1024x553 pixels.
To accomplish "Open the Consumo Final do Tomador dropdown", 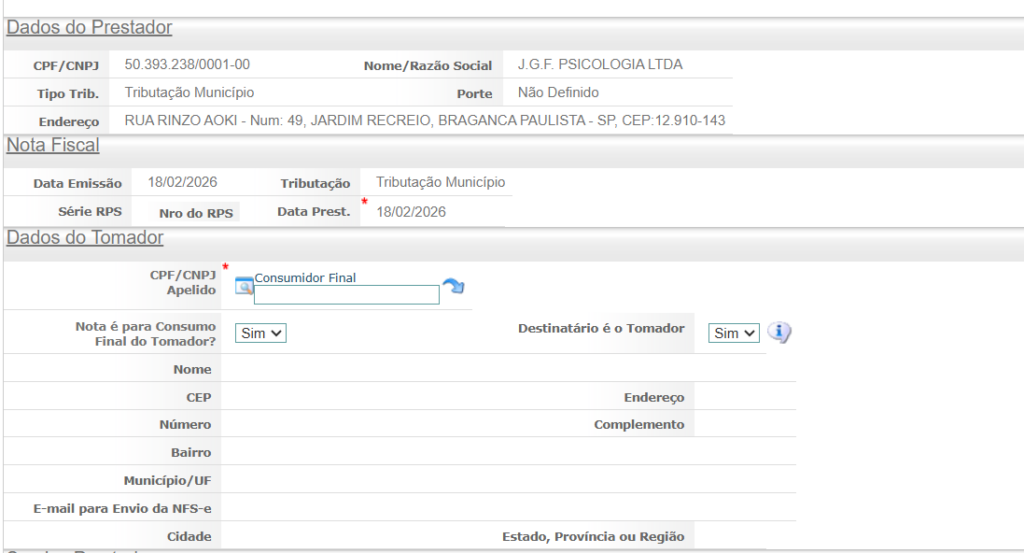I will pos(260,333).
